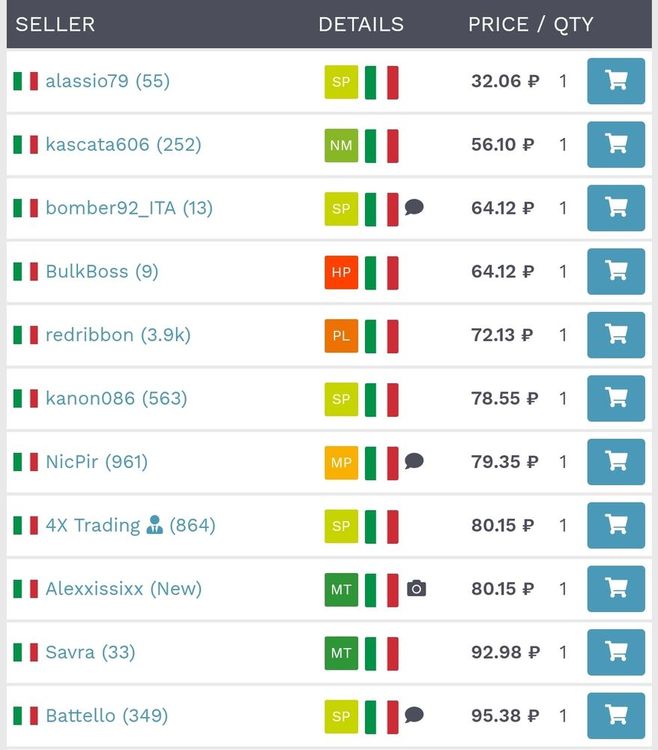Add BulkBoss HP card to cart
Screen dimensions: 658x750
pos(615,271)
